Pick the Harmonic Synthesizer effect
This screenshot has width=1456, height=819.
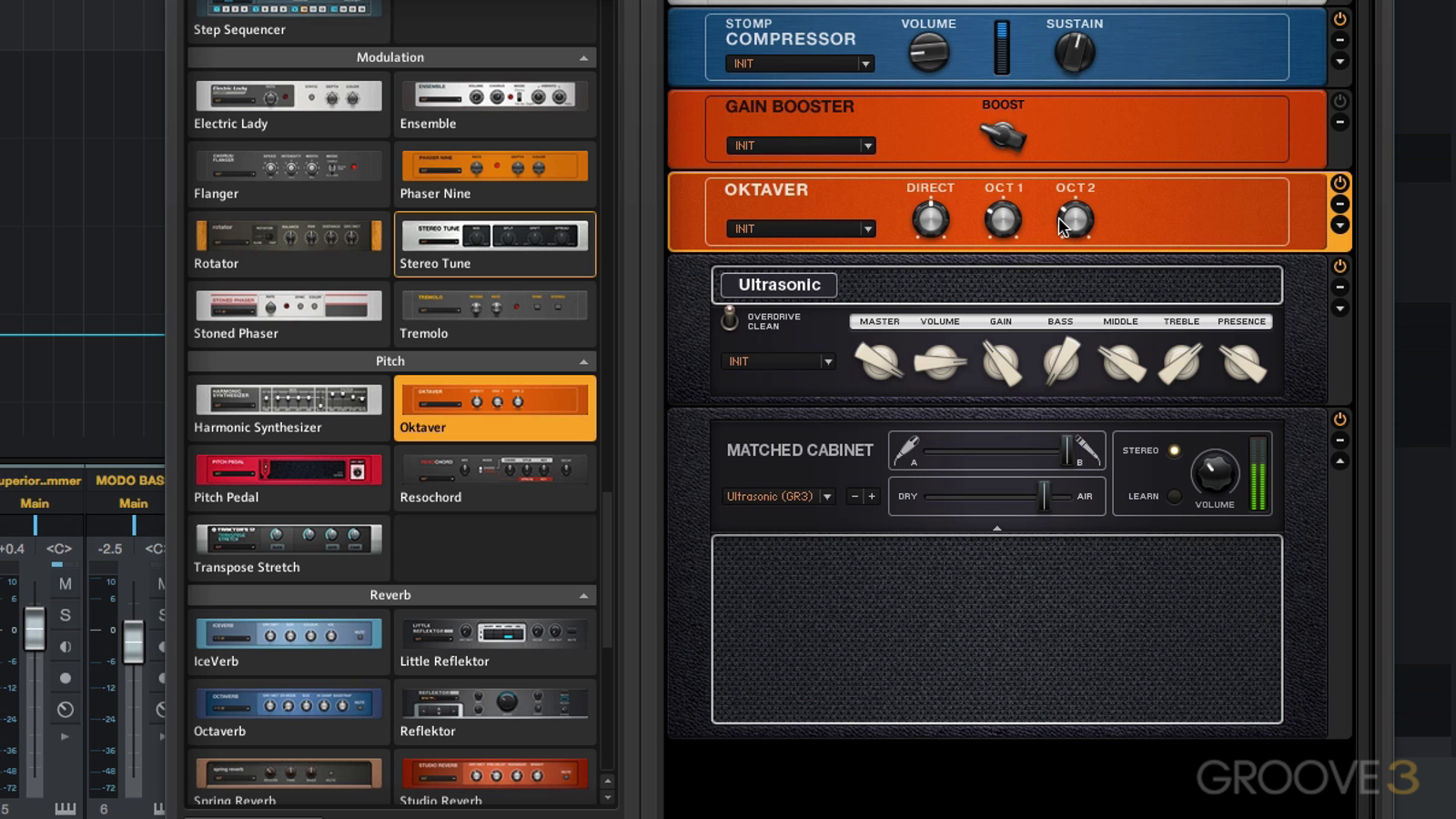coord(288,409)
